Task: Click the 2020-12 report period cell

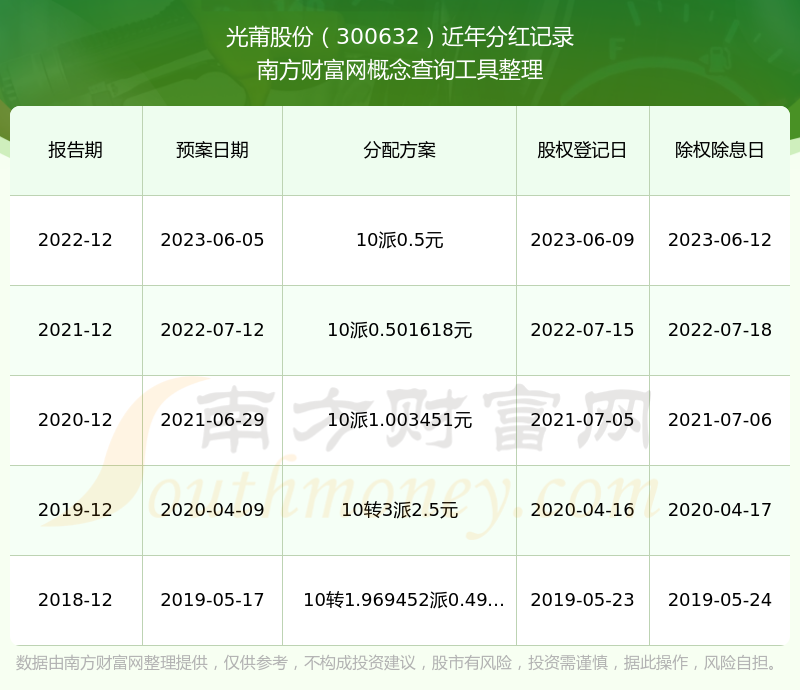Action: [x=76, y=420]
